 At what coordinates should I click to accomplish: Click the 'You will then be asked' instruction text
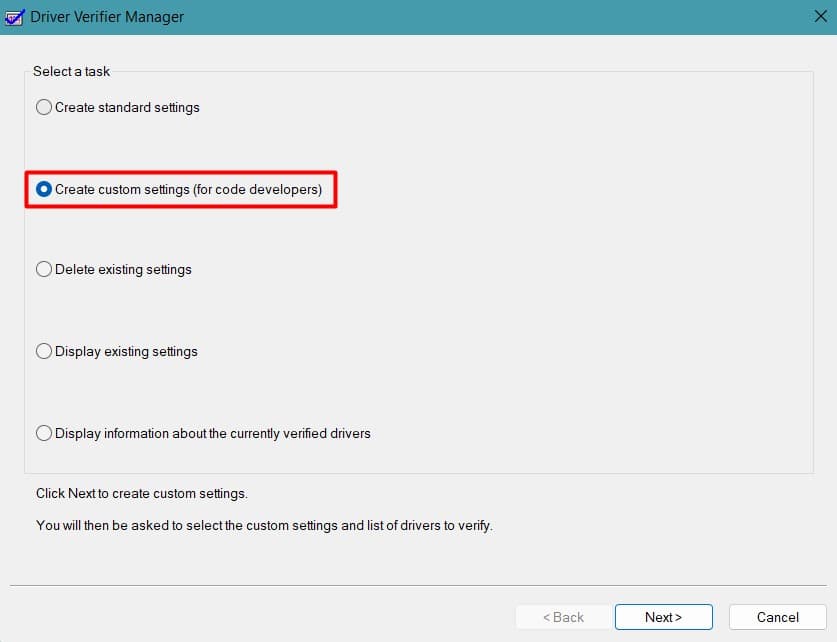pos(264,526)
